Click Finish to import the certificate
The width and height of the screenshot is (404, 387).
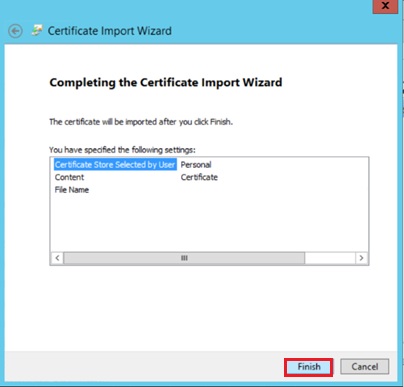(309, 367)
